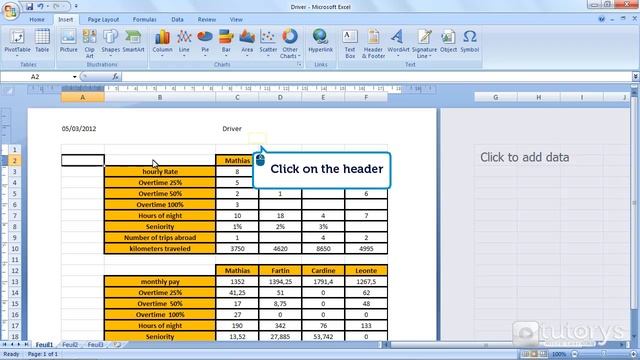The image size is (640, 360).
Task: Choose a Column chart
Action: pos(162,43)
